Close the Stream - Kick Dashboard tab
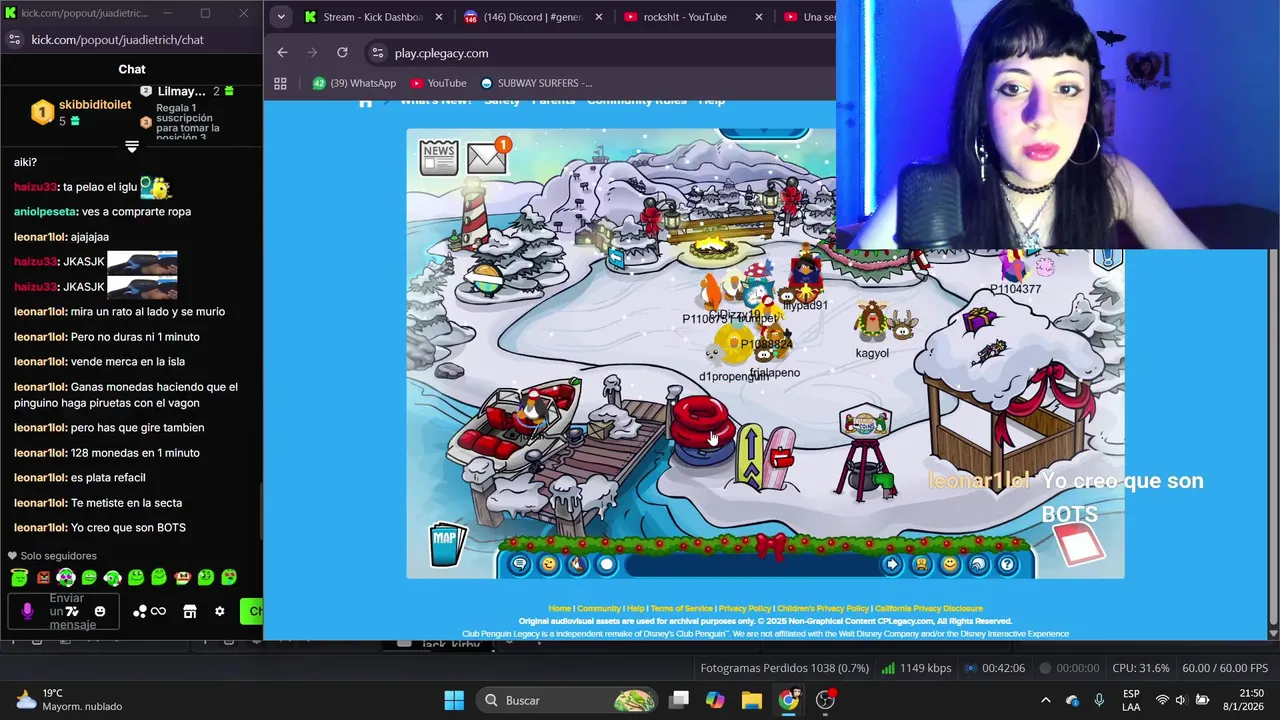Viewport: 1280px width, 720px height. [438, 17]
